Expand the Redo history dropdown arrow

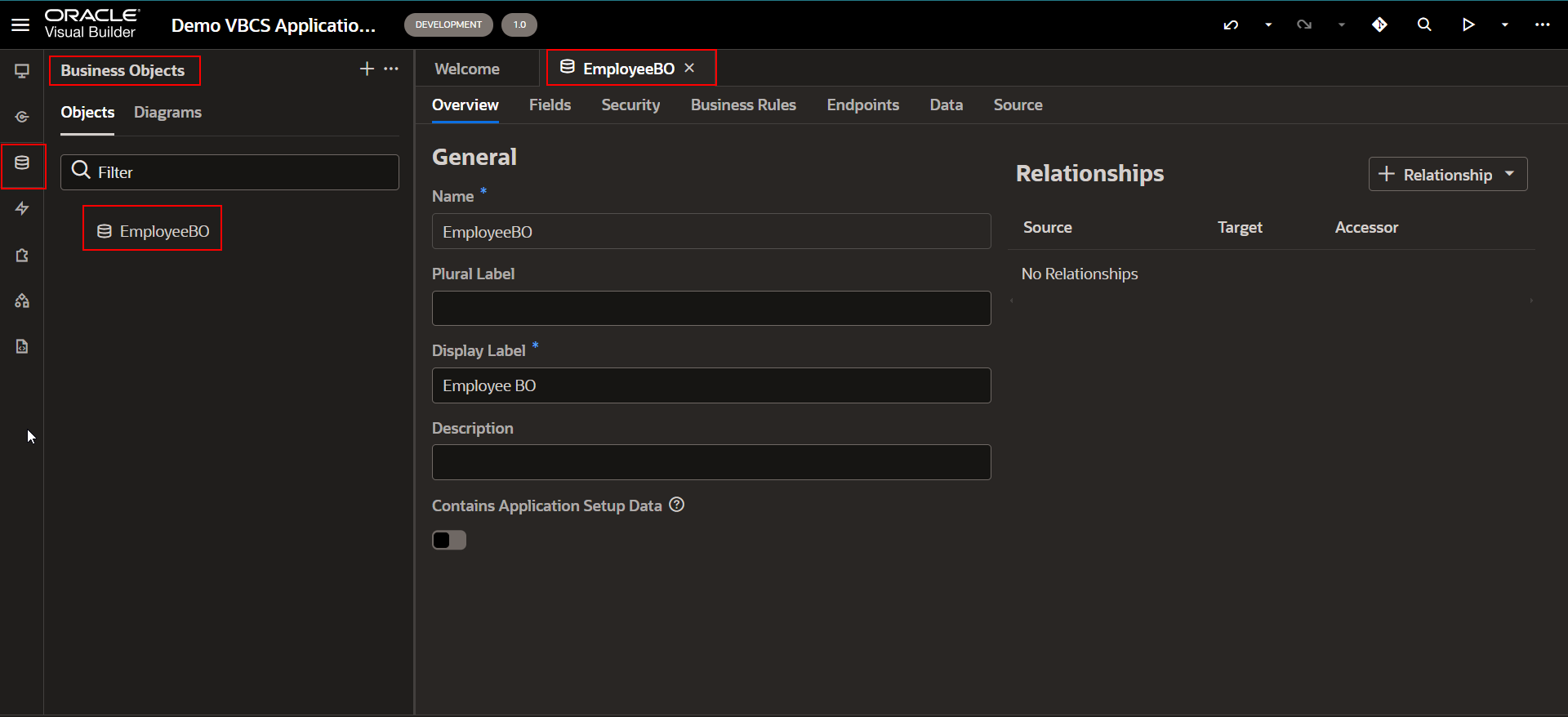coord(1341,24)
